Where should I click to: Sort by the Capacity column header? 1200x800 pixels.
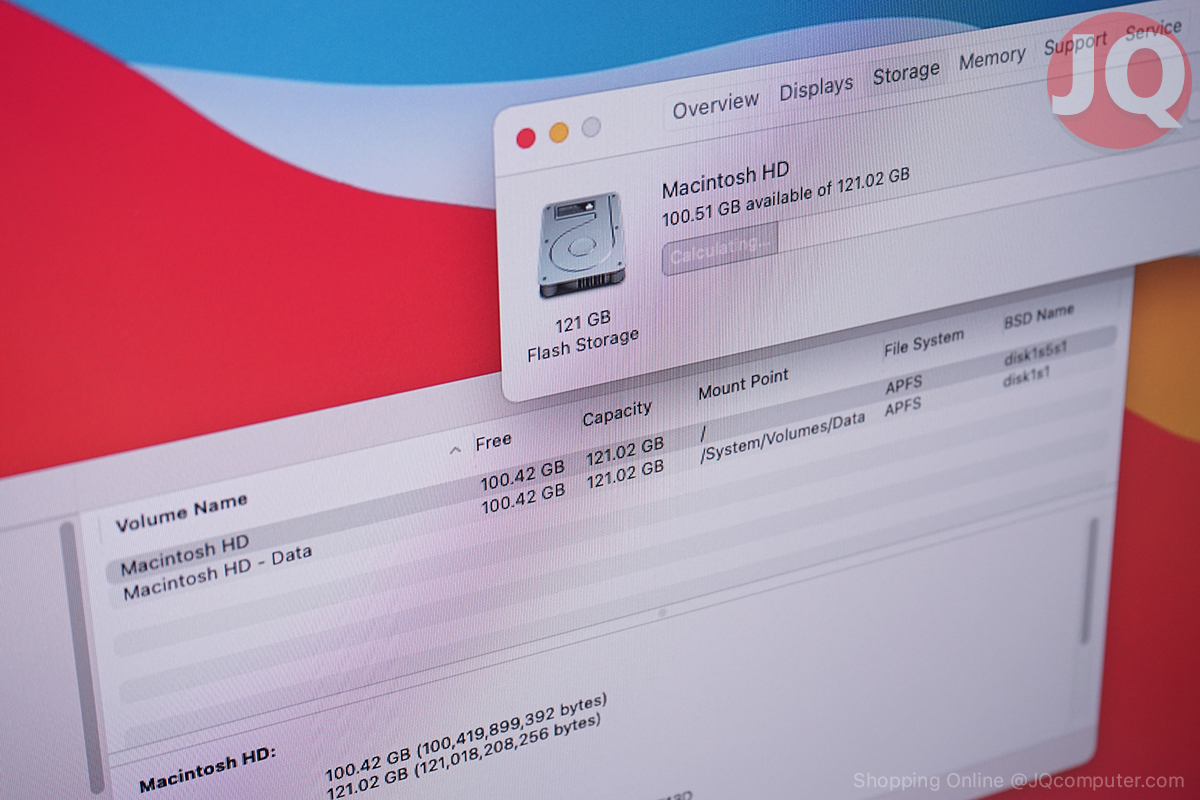point(617,413)
